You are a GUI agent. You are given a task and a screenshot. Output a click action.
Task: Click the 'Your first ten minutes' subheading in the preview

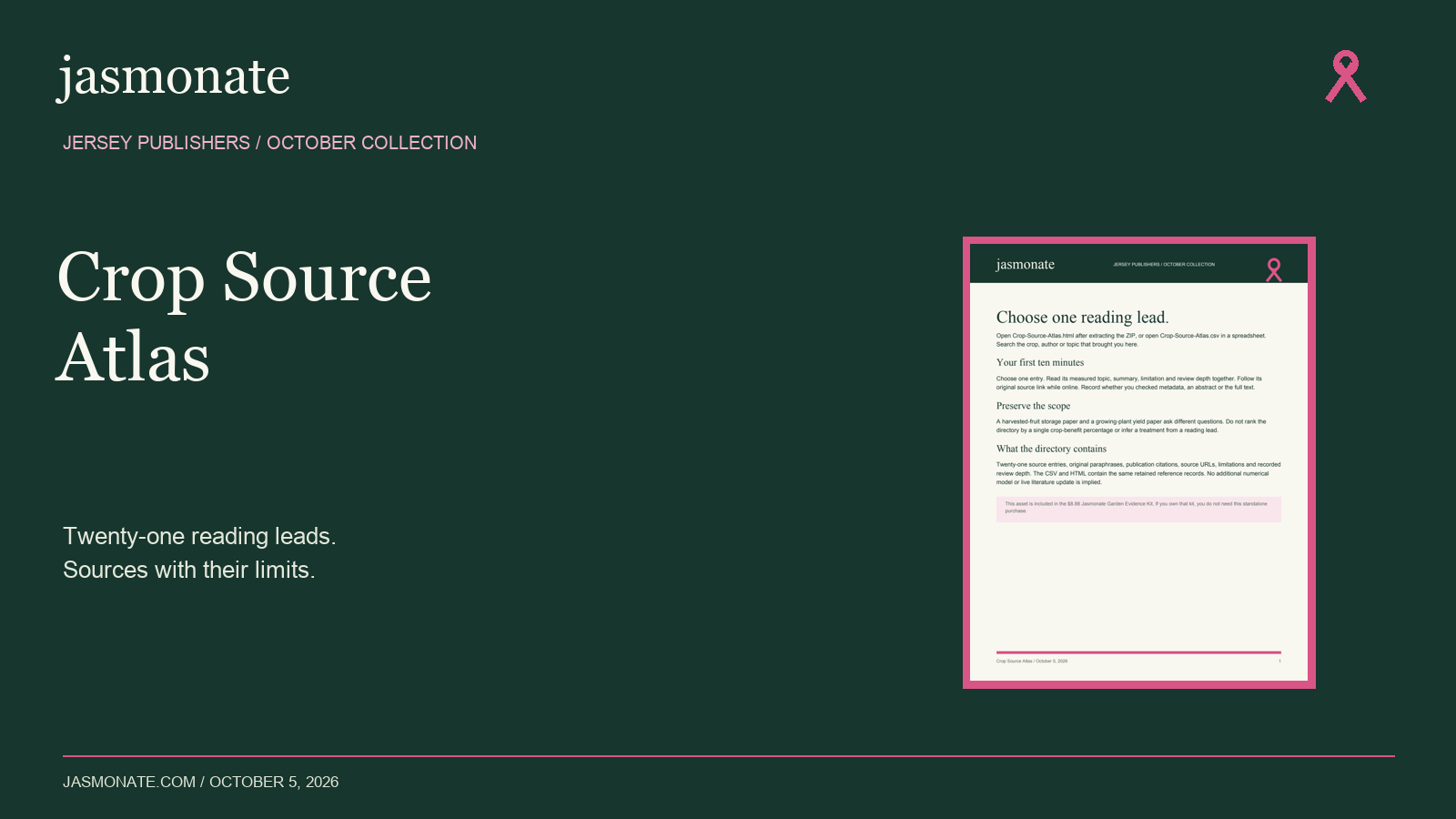1040,362
